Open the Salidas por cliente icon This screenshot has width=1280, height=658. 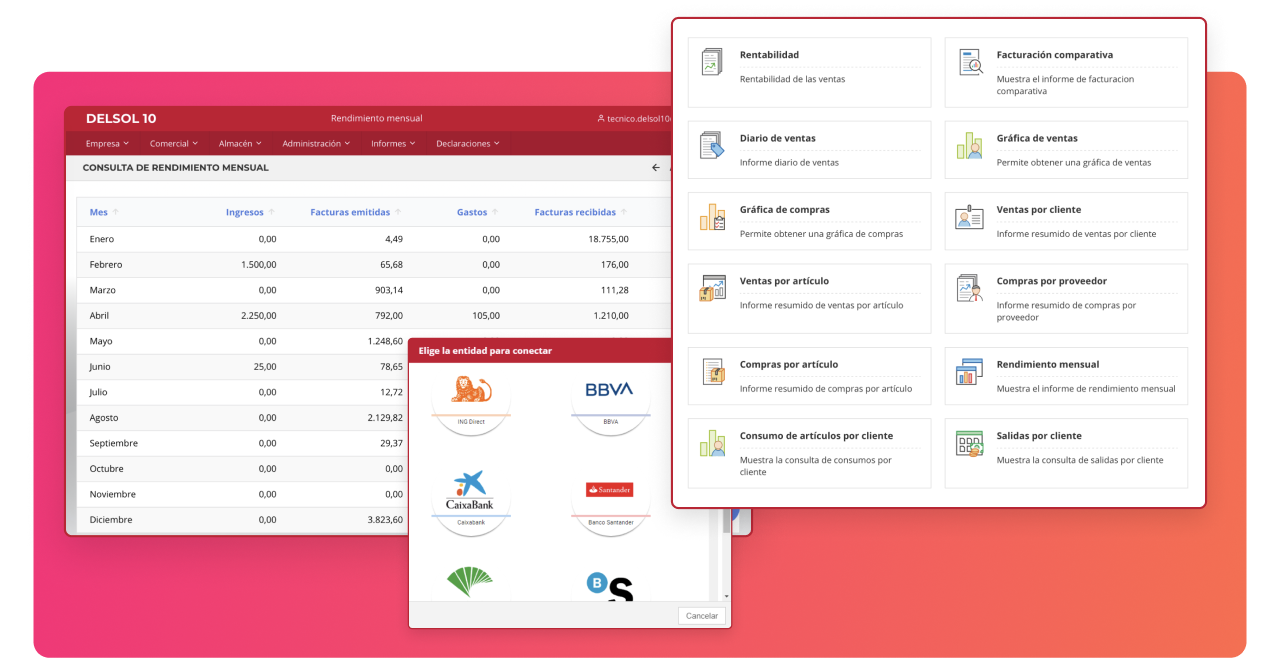[970, 443]
